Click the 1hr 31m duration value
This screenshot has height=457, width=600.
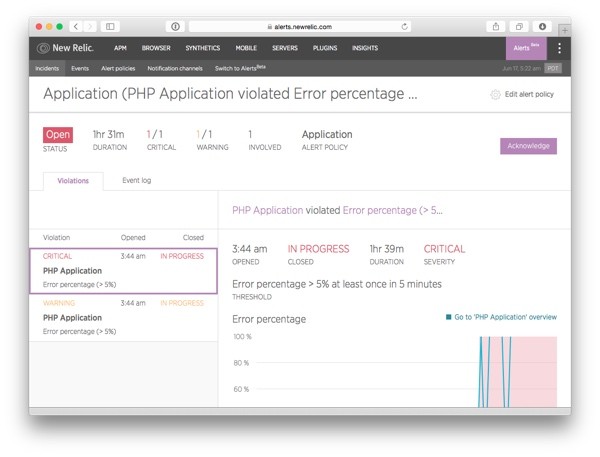click(108, 134)
